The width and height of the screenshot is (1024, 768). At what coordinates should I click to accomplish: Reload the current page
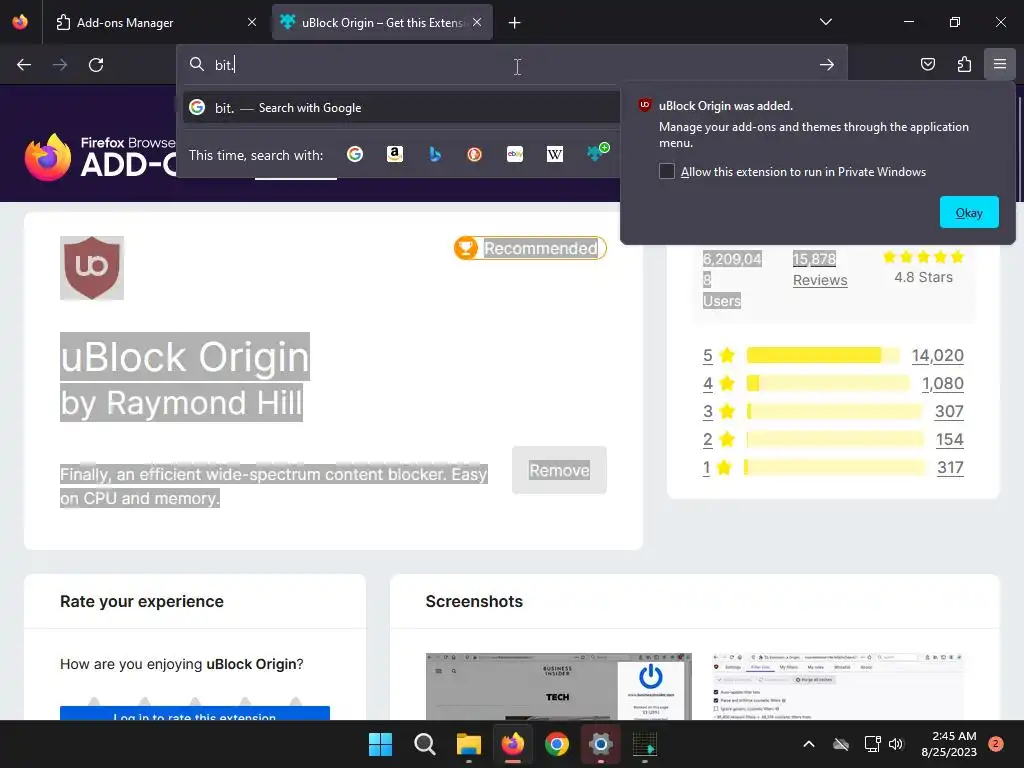(96, 65)
